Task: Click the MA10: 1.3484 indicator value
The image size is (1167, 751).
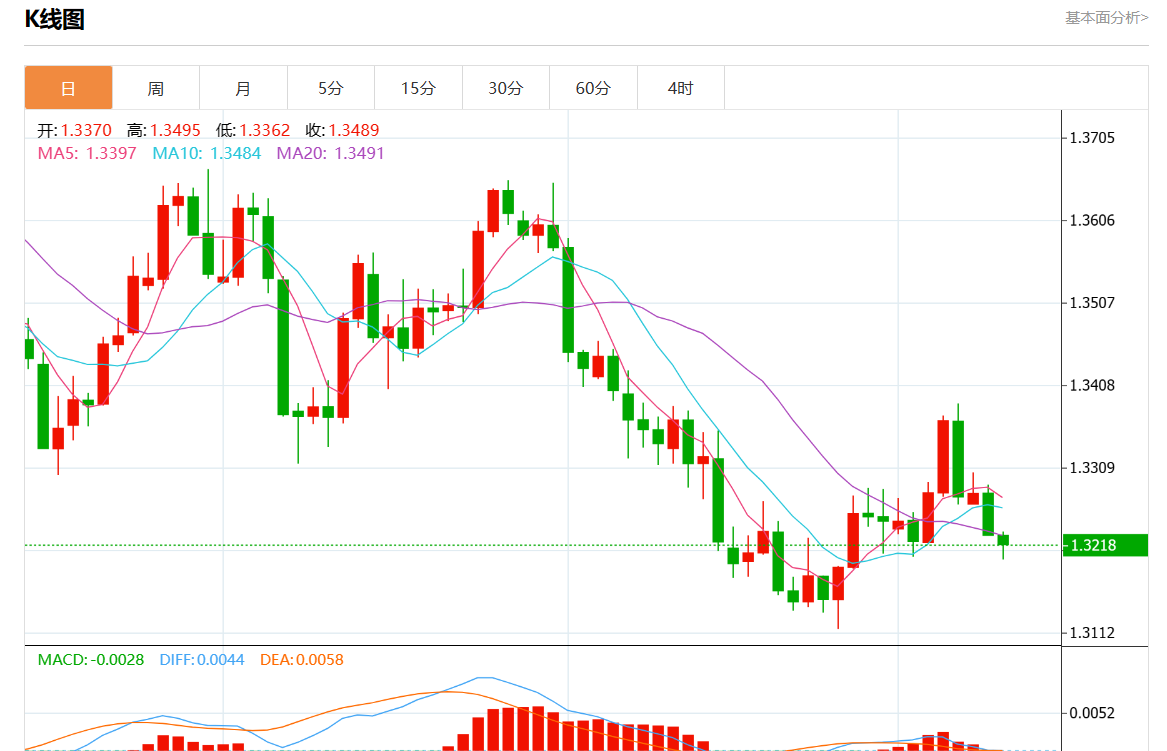Action: click(x=207, y=153)
